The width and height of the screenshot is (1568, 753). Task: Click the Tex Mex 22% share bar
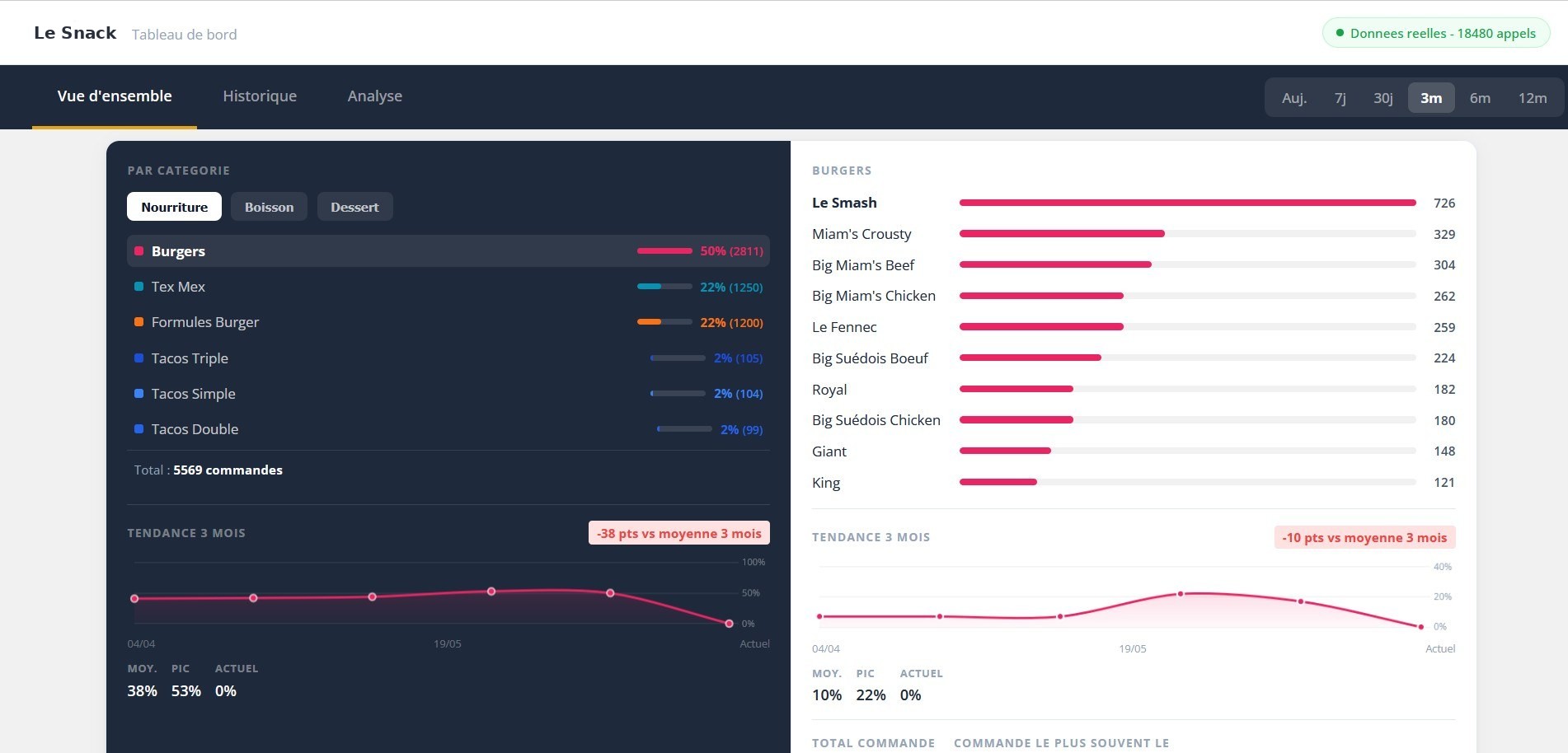(x=664, y=287)
